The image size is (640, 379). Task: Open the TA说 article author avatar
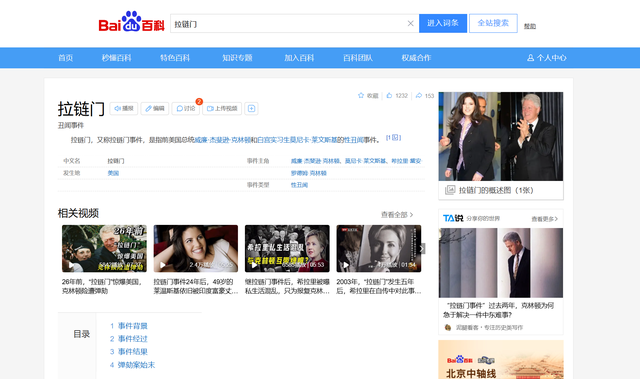448,327
